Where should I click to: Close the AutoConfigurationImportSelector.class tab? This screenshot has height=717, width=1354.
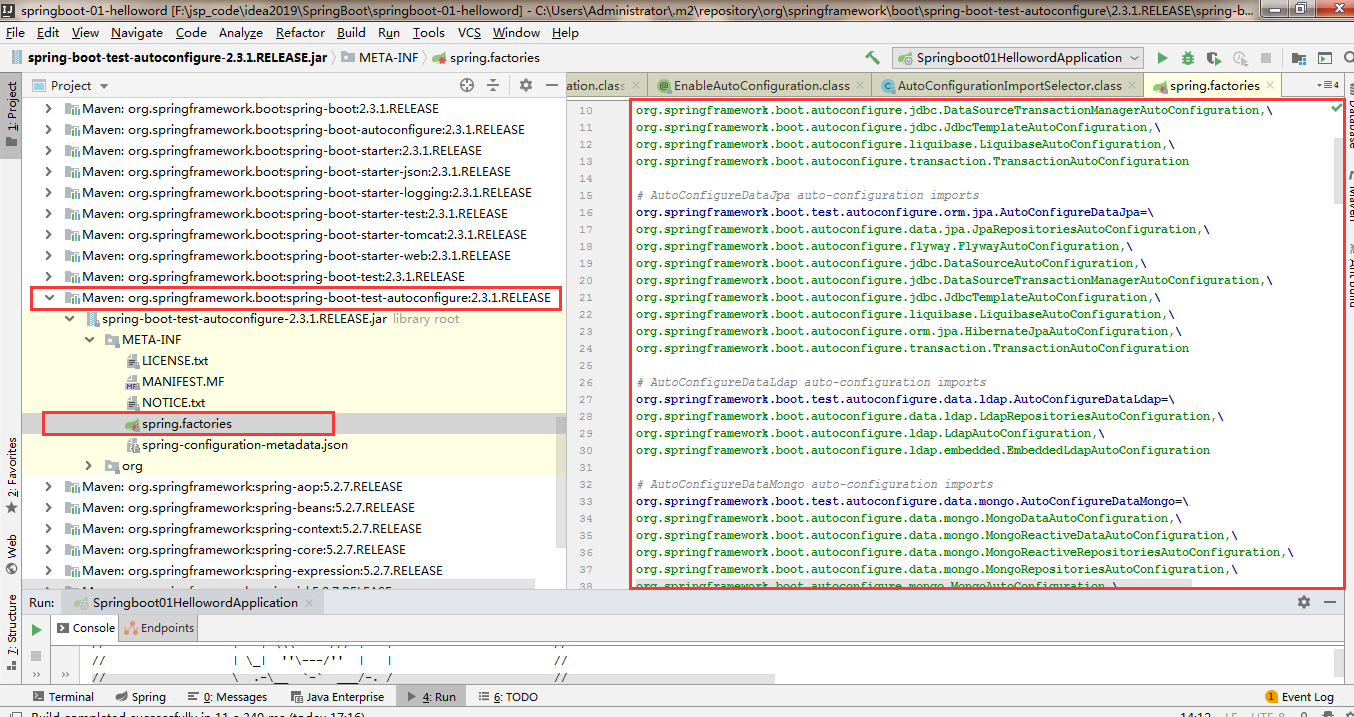[1134, 85]
